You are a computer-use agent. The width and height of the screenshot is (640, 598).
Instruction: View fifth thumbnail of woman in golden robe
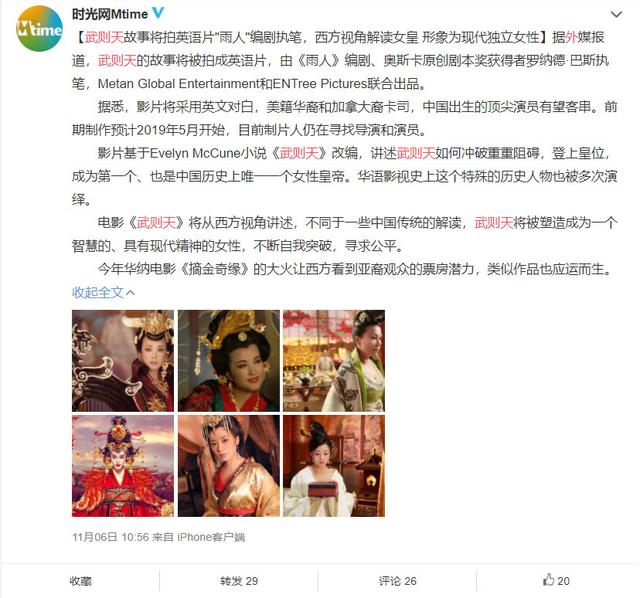pos(229,466)
